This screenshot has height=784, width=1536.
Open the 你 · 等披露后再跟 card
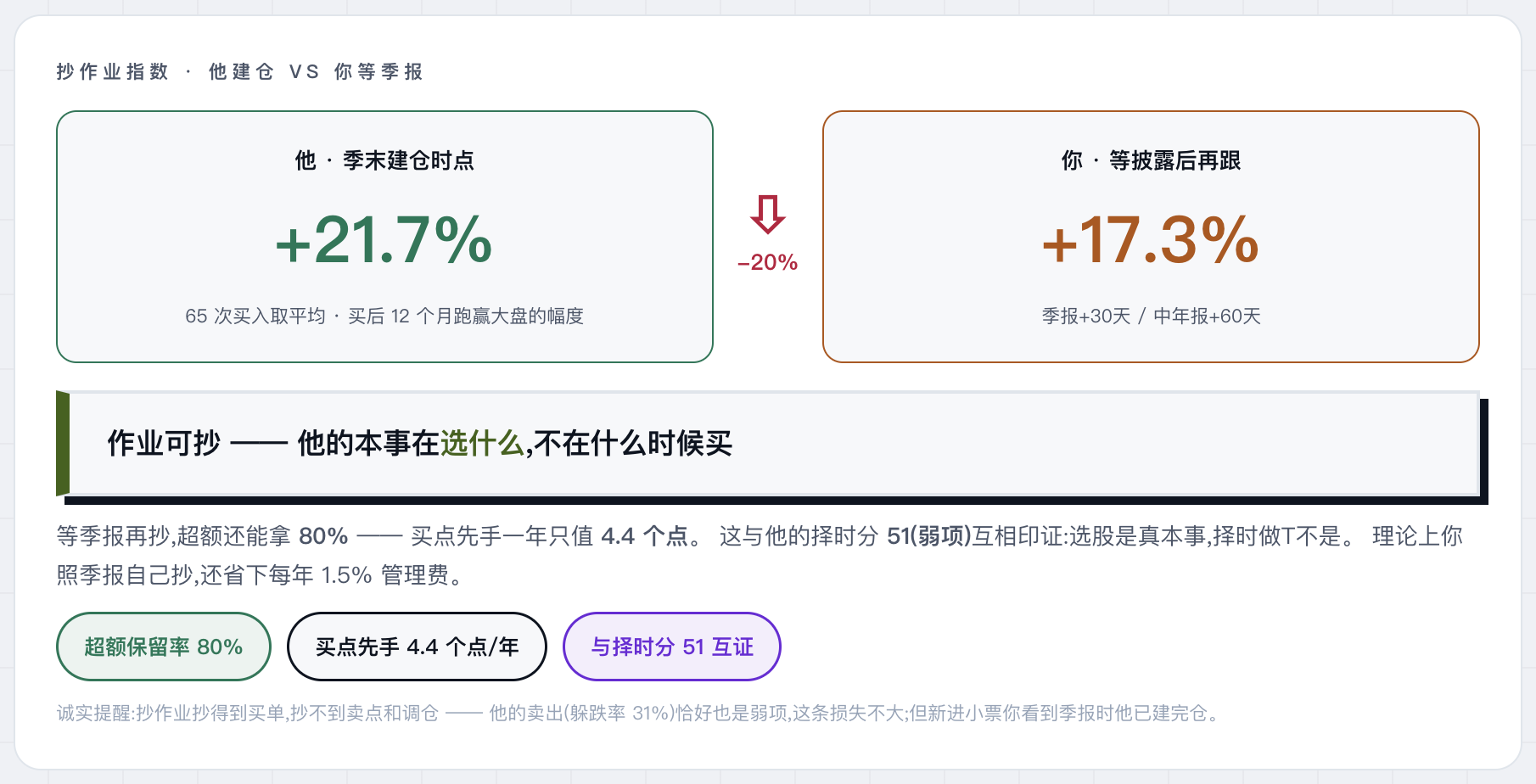tap(1151, 237)
